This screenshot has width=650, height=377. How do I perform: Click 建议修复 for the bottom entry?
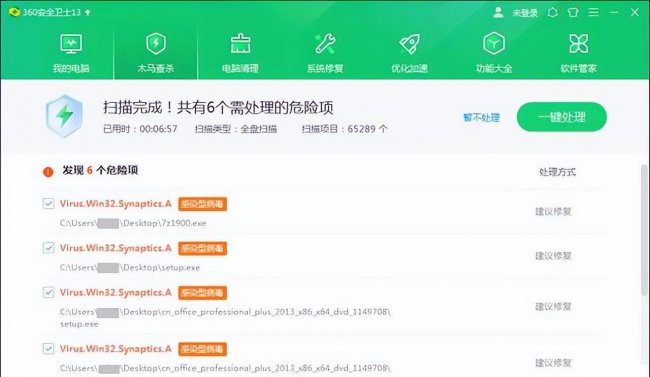click(553, 363)
